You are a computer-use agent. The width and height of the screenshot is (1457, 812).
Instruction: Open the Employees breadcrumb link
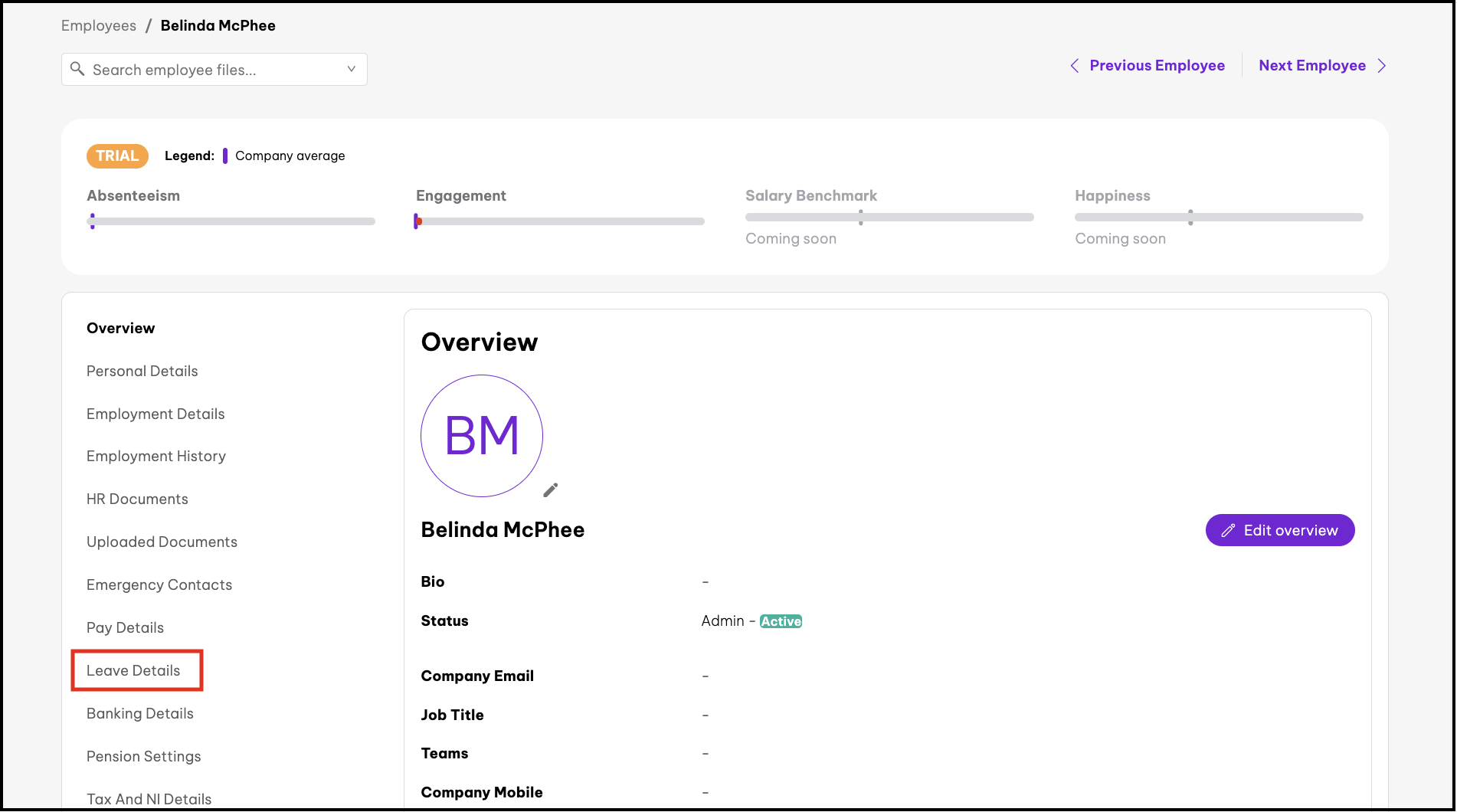99,26
